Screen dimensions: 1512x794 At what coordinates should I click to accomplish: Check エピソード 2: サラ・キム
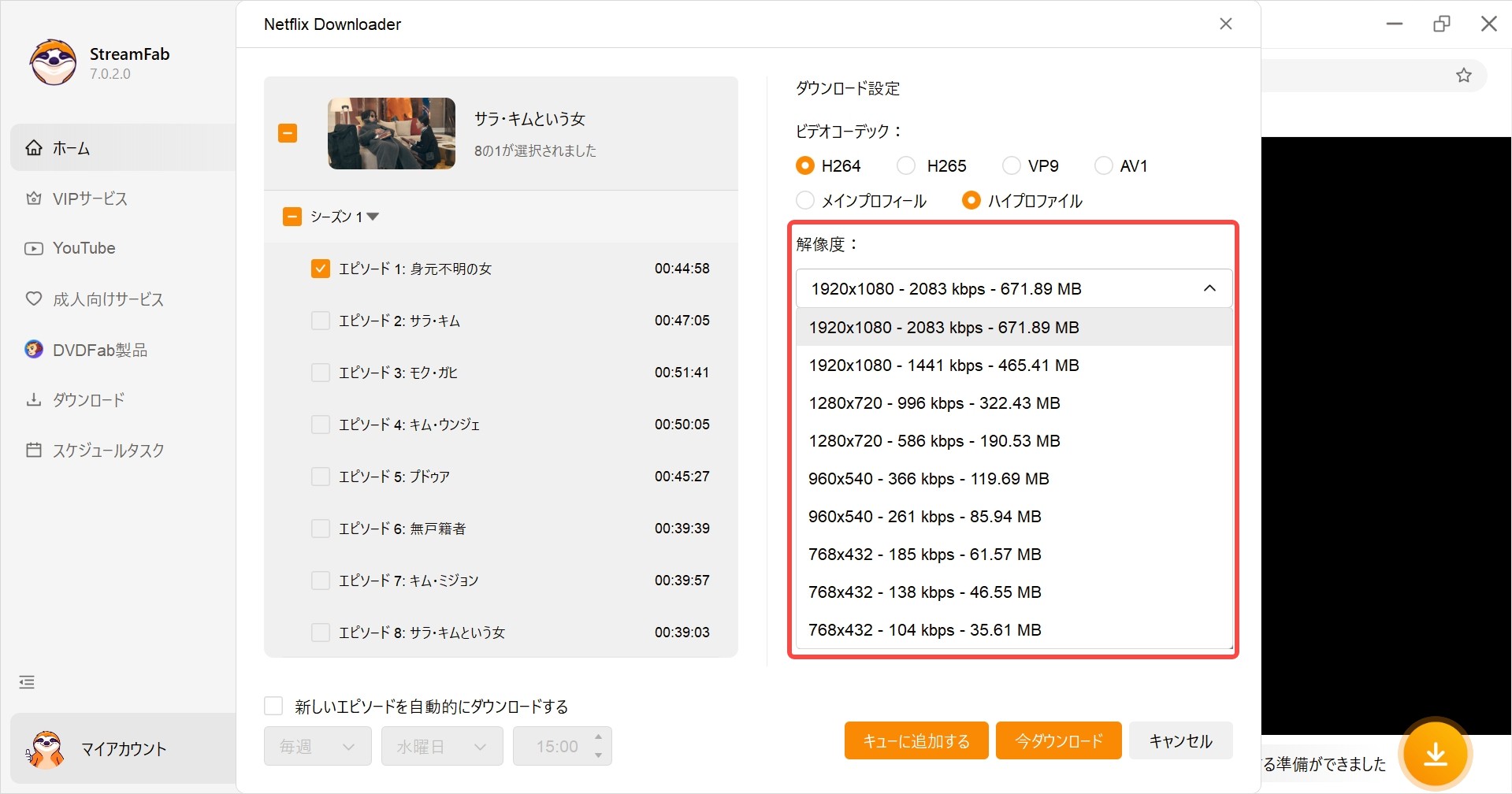click(320, 321)
